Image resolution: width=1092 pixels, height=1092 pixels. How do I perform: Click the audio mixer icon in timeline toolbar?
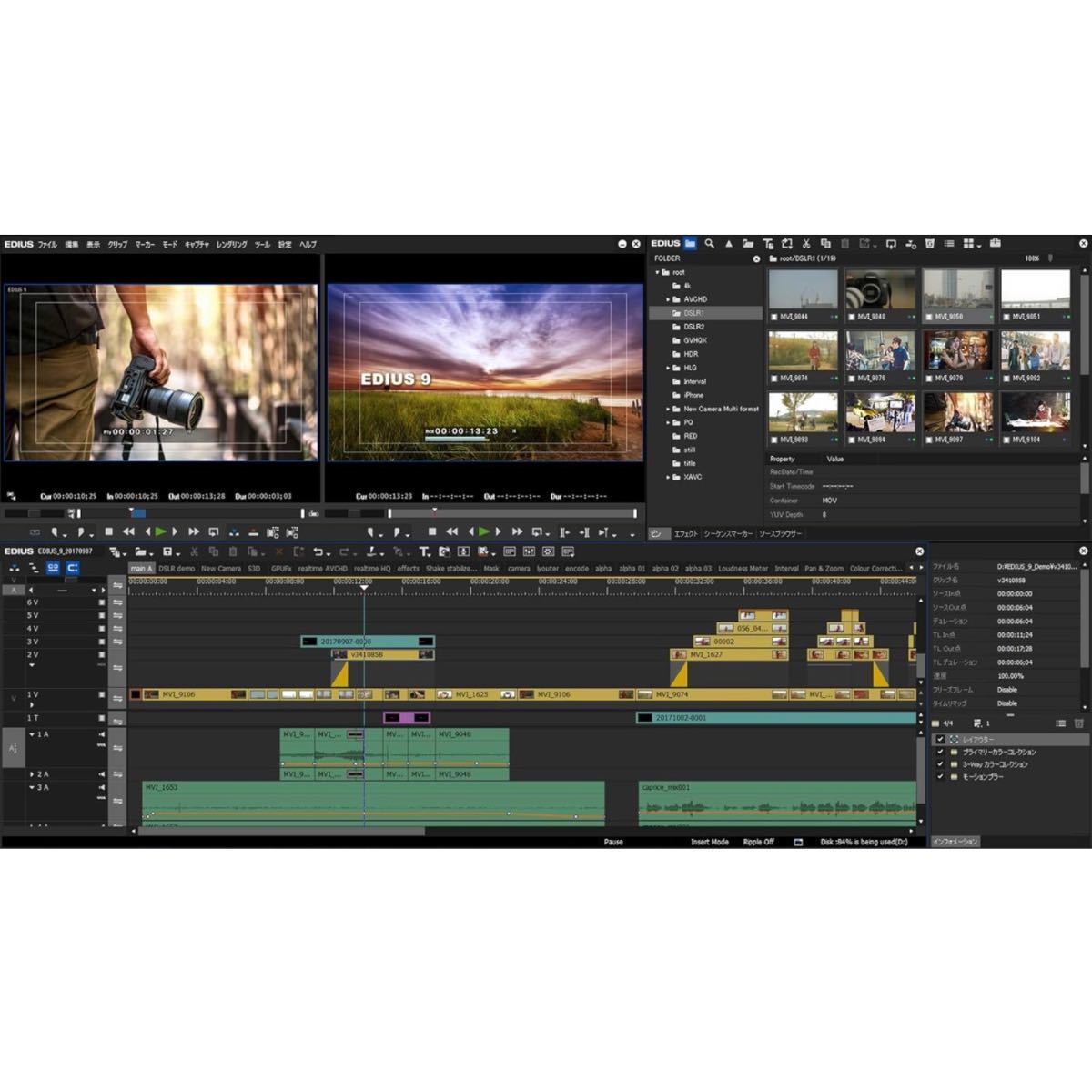529,551
